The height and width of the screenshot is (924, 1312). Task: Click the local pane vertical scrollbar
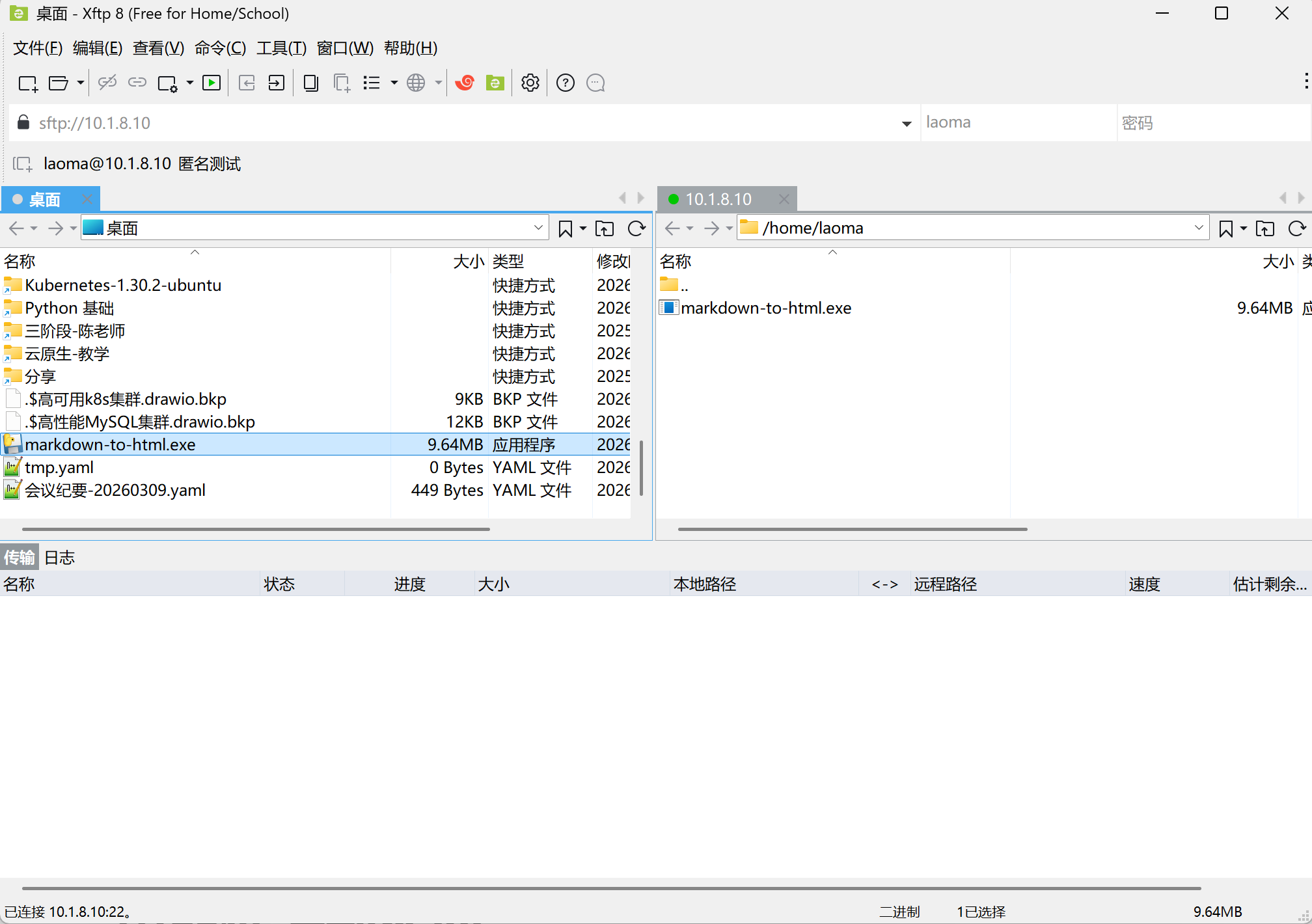pyautogui.click(x=642, y=469)
